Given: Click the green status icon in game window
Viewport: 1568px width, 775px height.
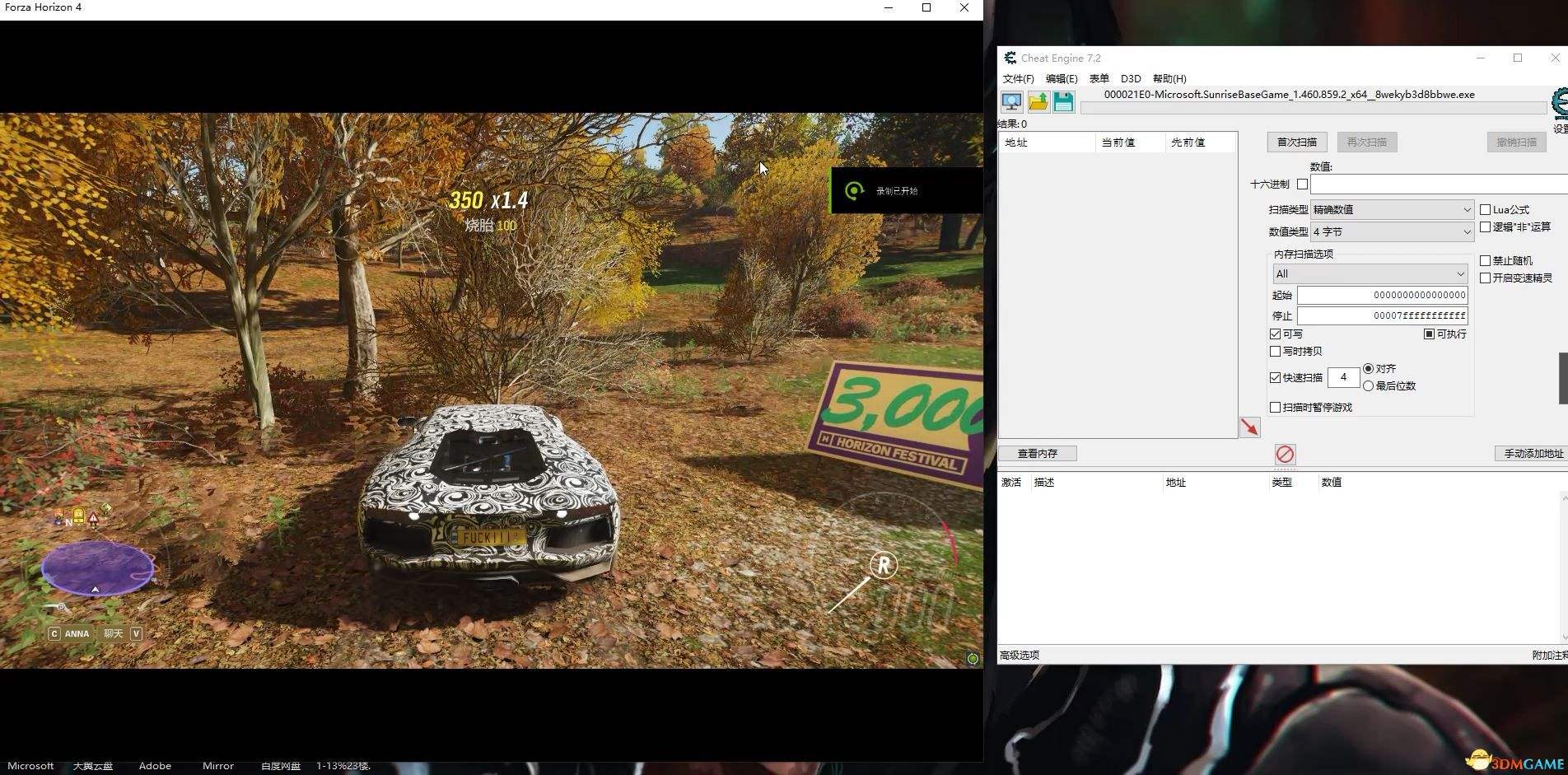Looking at the screenshot, I should pos(973,659).
